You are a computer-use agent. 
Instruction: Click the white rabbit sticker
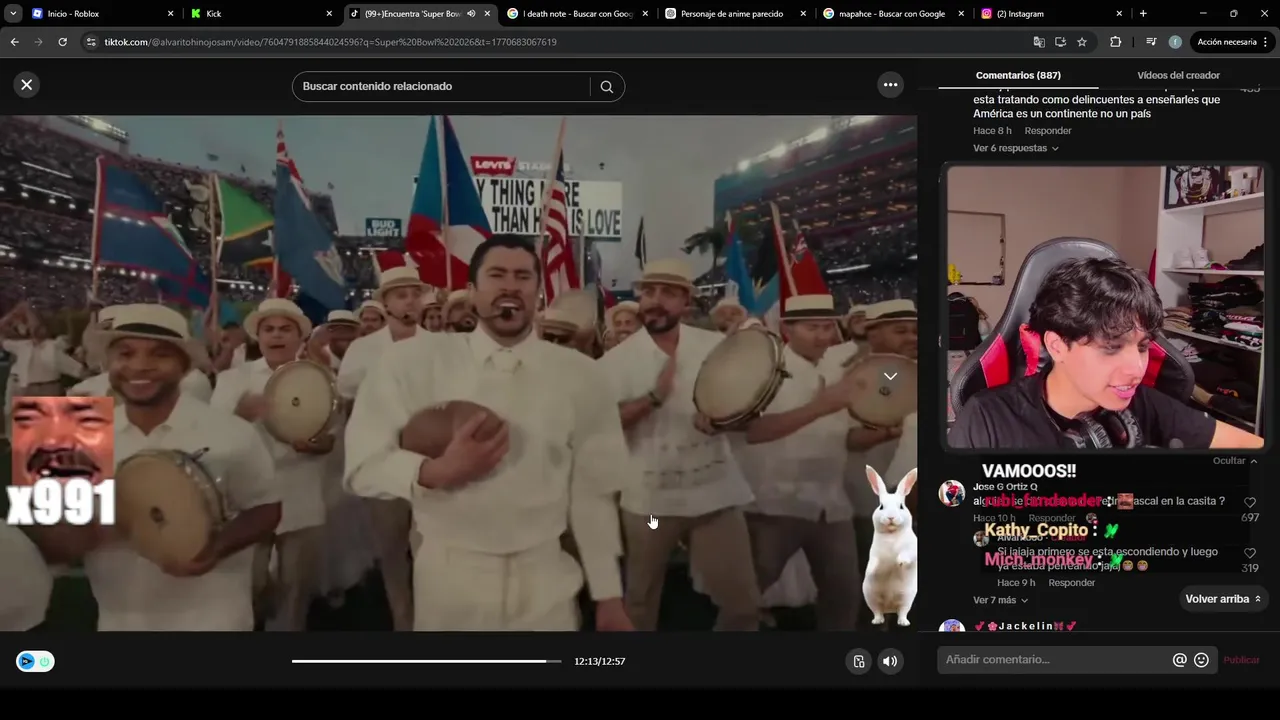[x=890, y=545]
